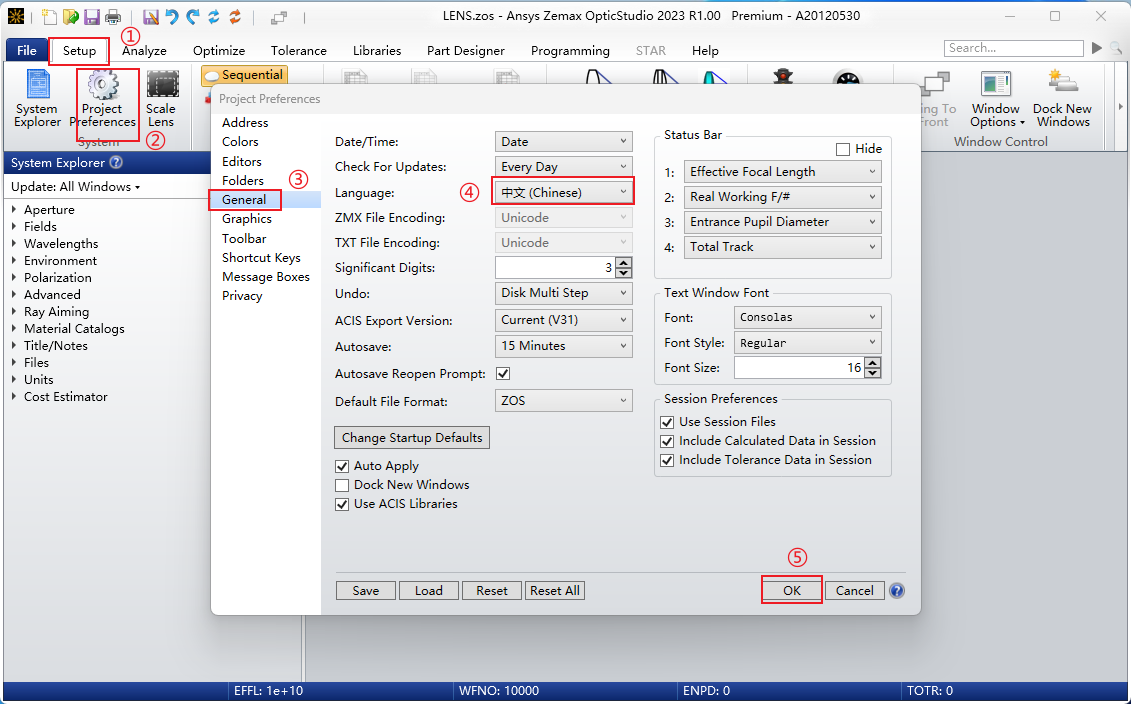Open the Check For Updates dropdown
The height and width of the screenshot is (704, 1131).
click(563, 167)
